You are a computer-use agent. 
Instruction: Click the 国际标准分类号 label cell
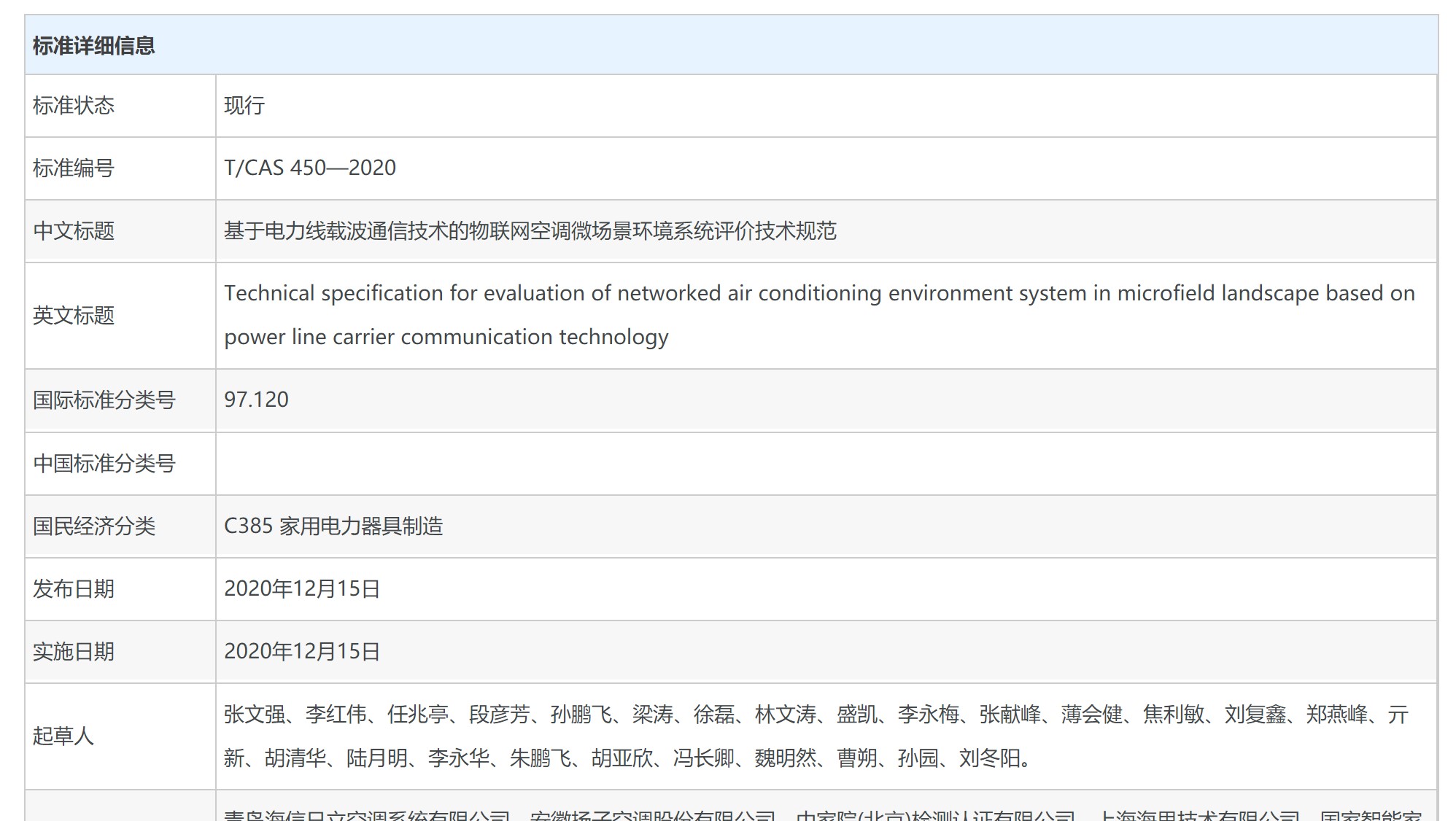coord(104,400)
